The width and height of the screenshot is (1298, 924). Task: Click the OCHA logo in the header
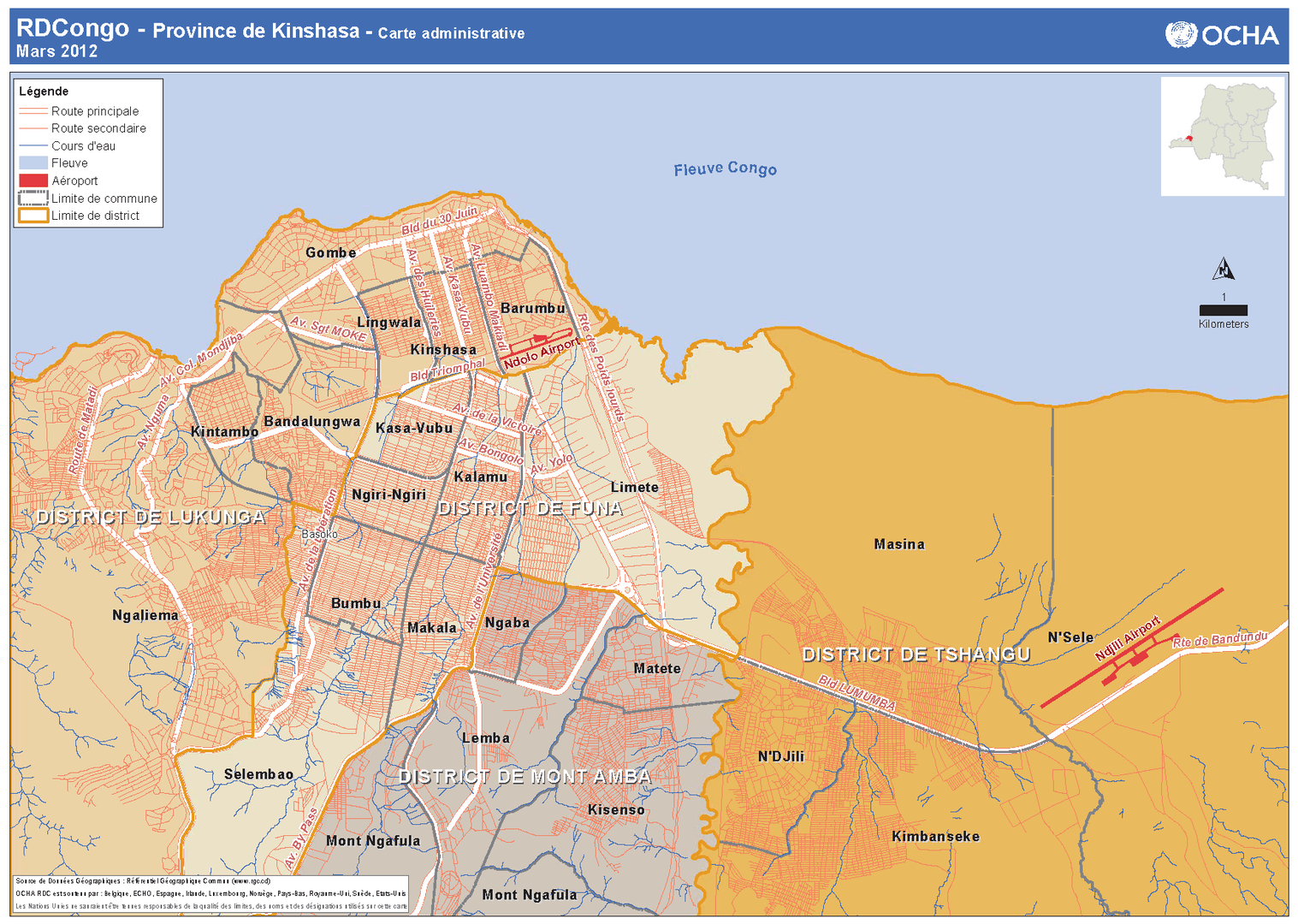coord(1222,35)
